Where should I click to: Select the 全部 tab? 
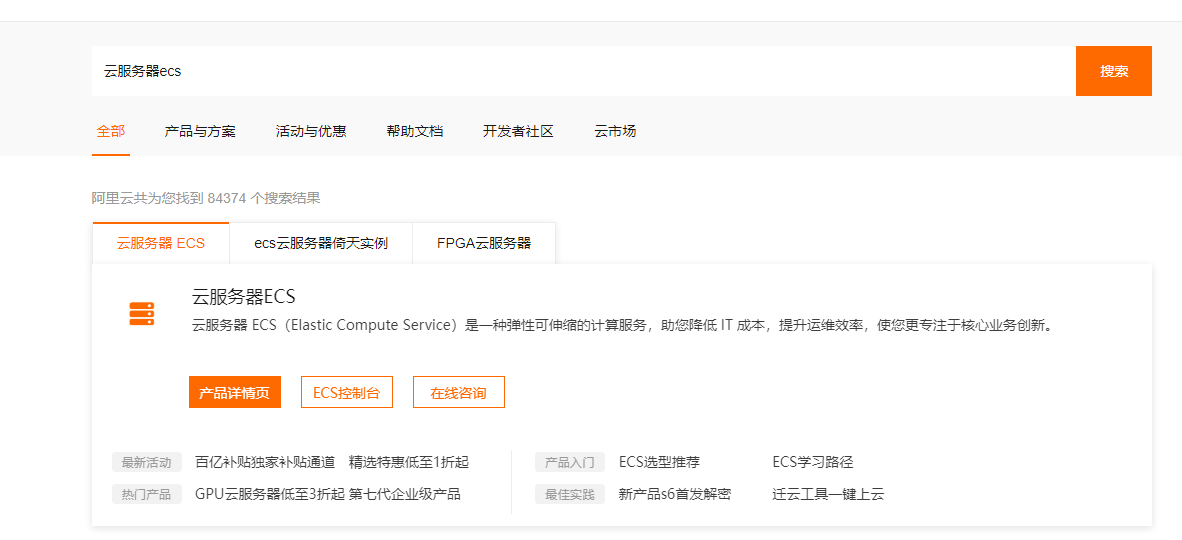111,131
